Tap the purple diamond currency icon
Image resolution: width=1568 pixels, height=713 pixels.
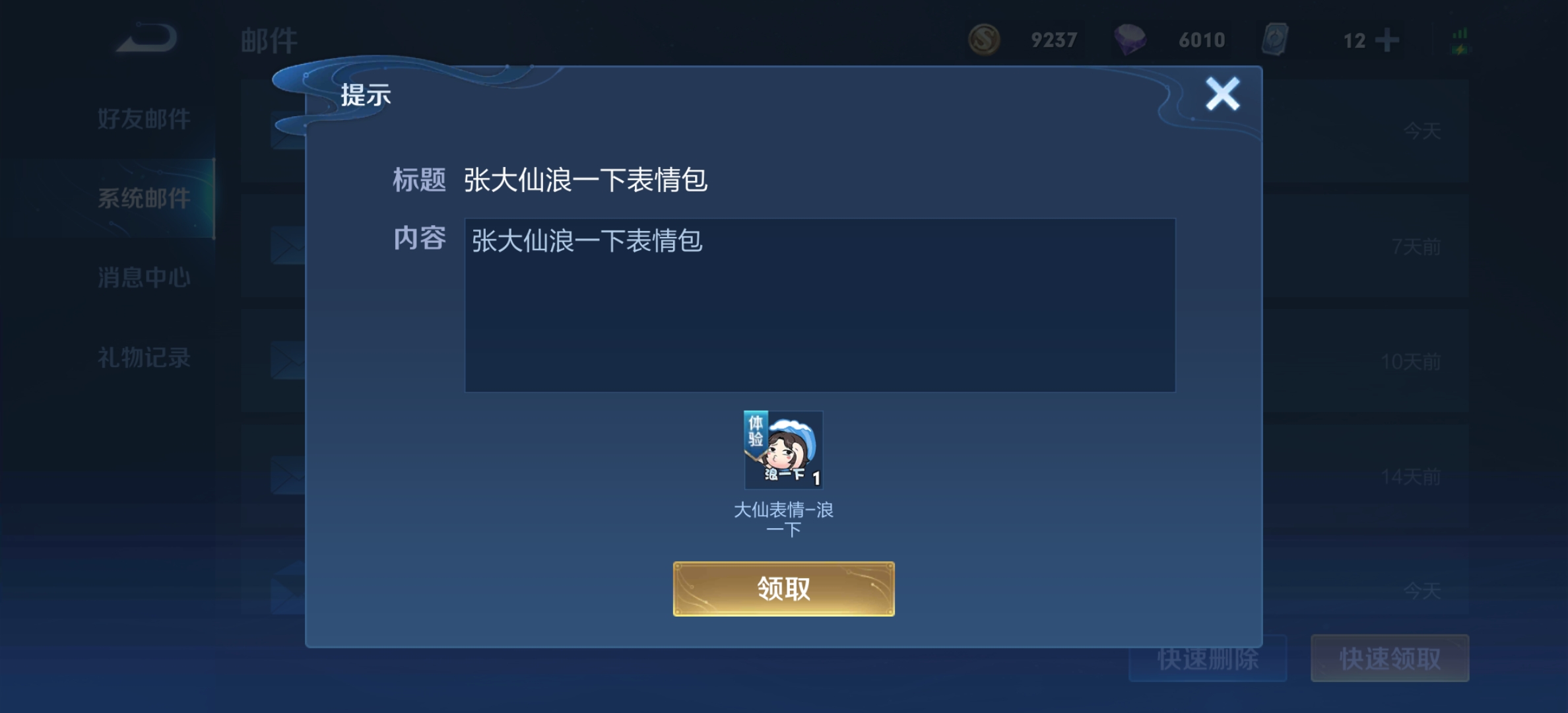click(1130, 40)
